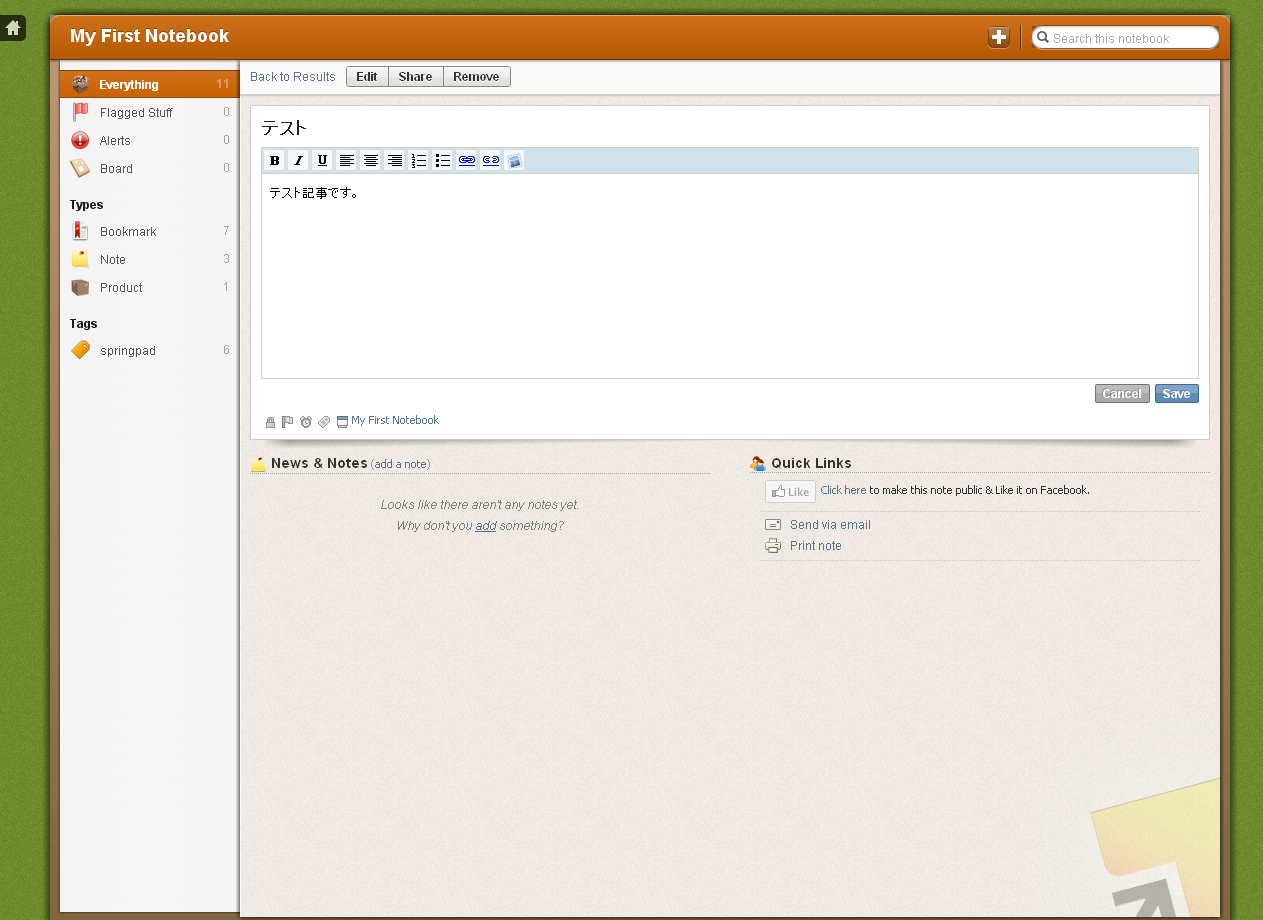Viewport: 1263px width, 920px height.
Task: Click the brown Product box icon
Action: tap(80, 287)
